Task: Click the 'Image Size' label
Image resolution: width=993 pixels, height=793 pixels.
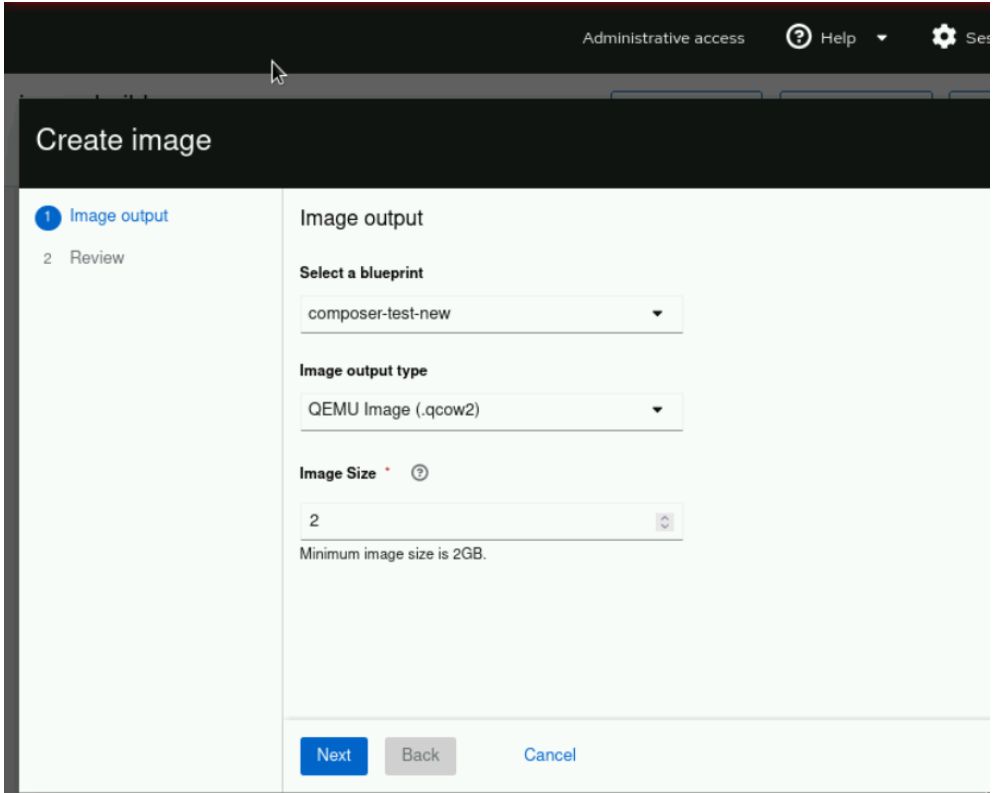Action: point(338,473)
